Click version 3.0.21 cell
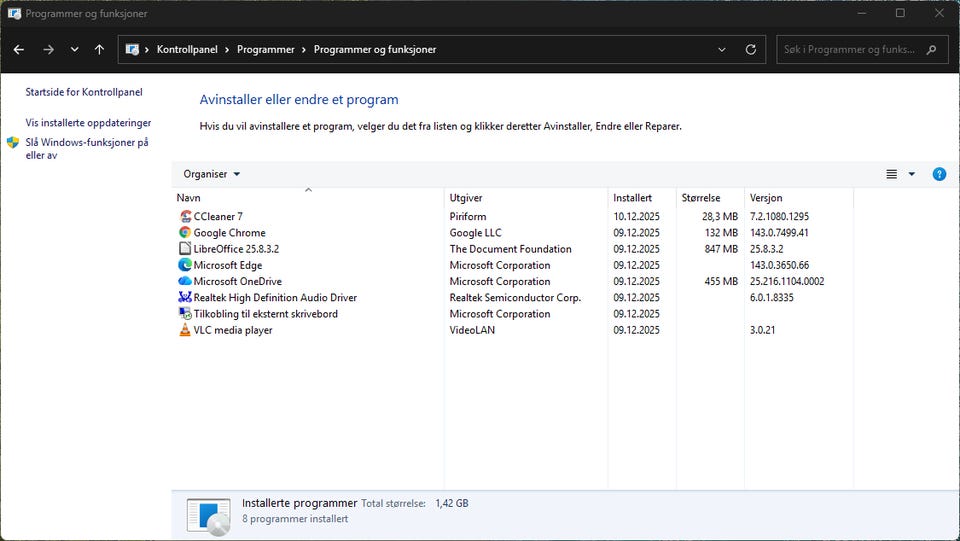Viewport: 960px width, 541px height. 762,330
